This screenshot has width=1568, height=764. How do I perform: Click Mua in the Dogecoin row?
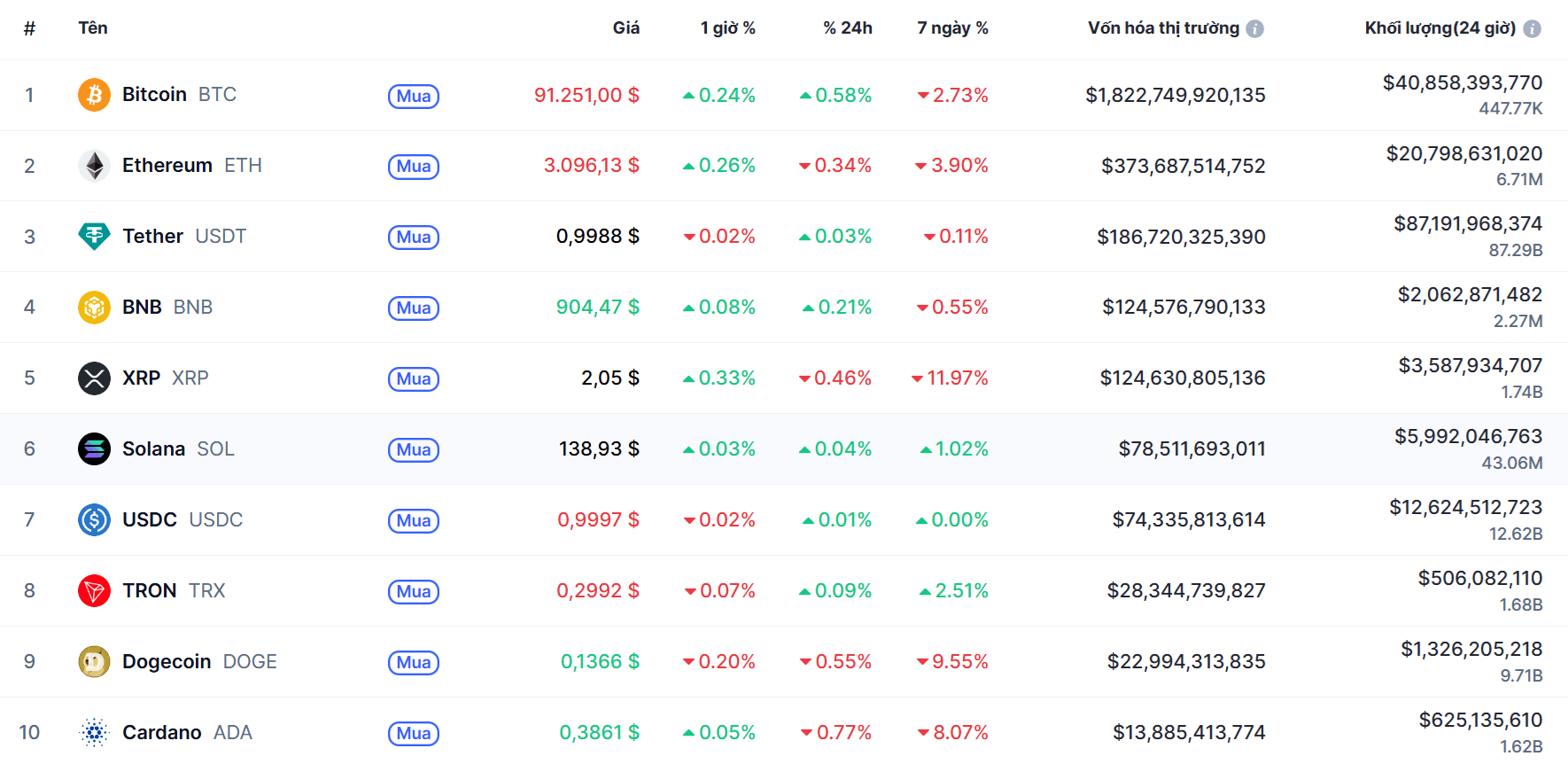(414, 663)
